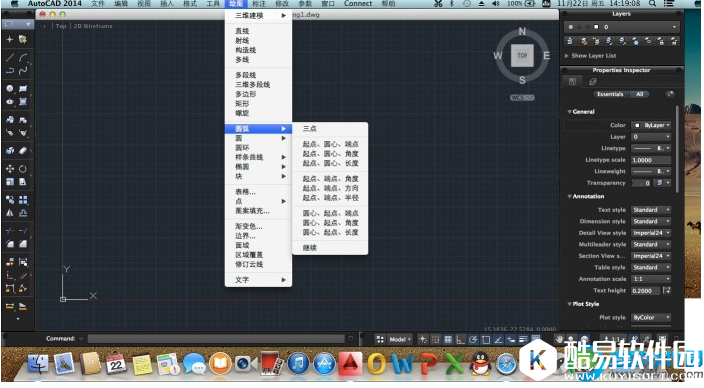Image resolution: width=704 pixels, height=388 pixels.
Task: Open the Annotation scale 1:1 dropdown
Action: click(651, 279)
